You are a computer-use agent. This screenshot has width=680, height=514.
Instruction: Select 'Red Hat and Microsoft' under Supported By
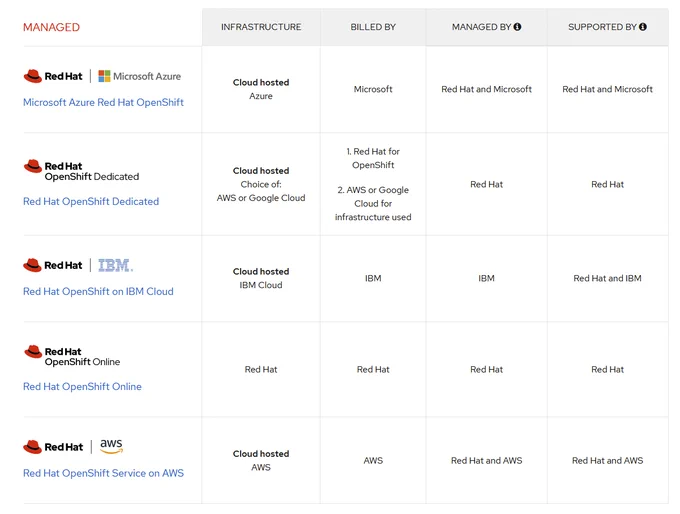point(607,89)
